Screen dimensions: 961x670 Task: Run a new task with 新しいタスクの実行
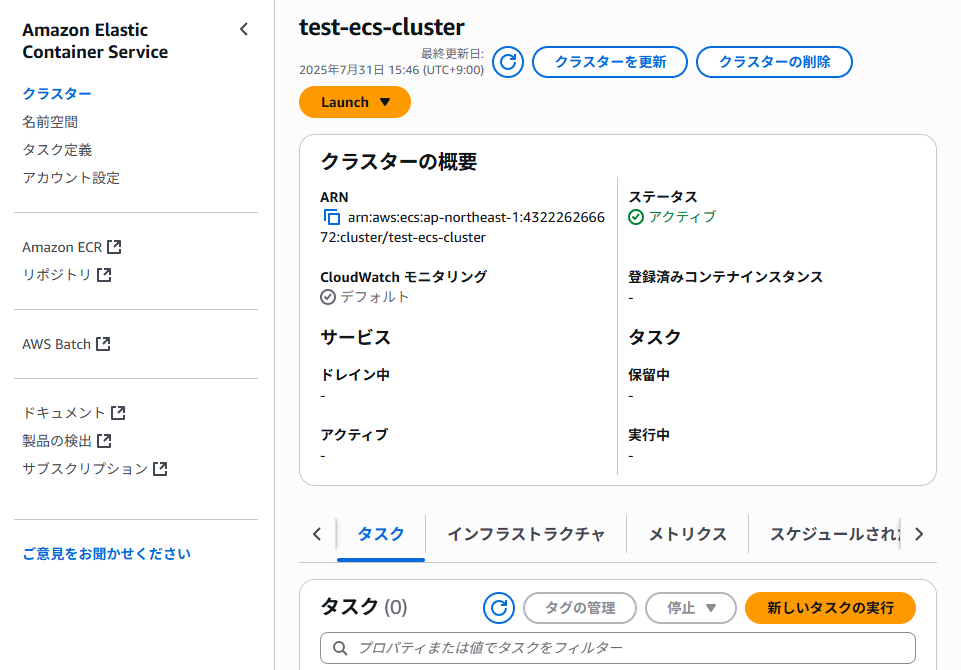pos(830,607)
